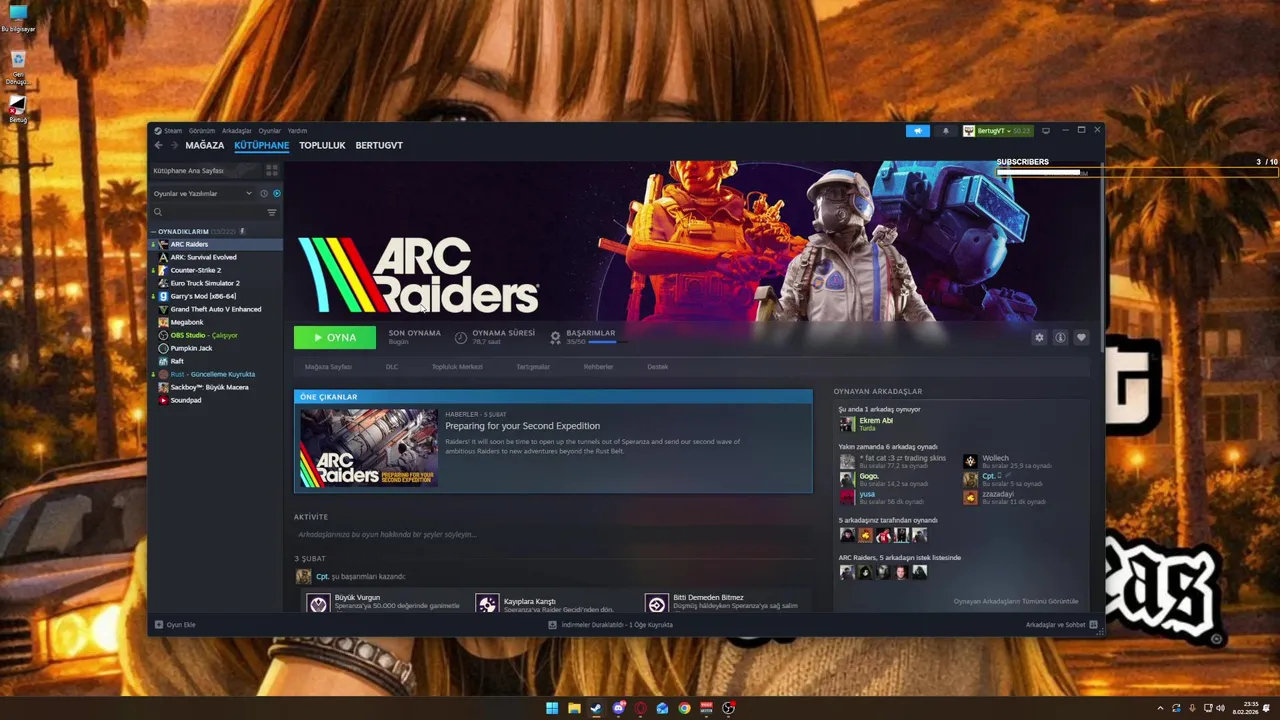Open the Rehberler link
The width and height of the screenshot is (1280, 720).
[x=598, y=367]
